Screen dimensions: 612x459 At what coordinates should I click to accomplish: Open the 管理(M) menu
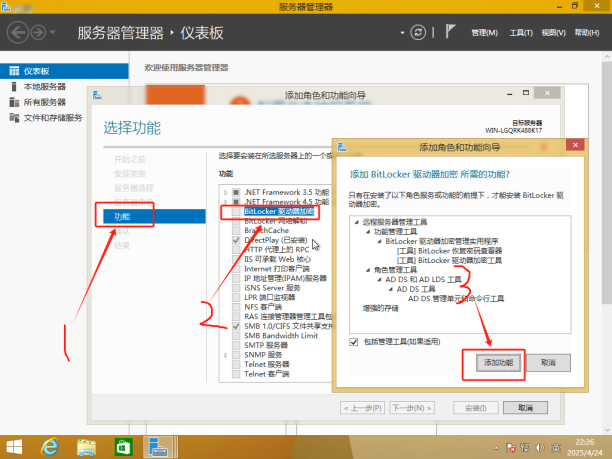(484, 33)
